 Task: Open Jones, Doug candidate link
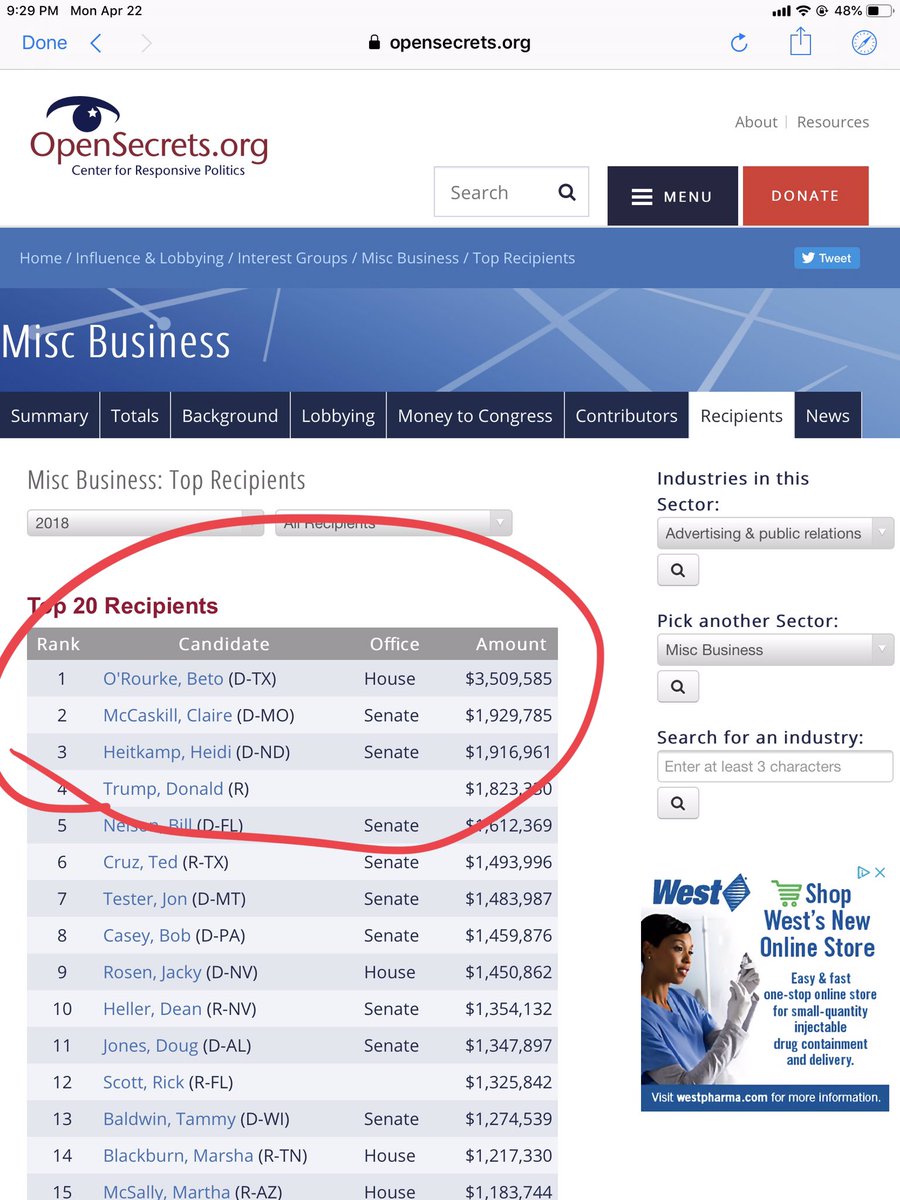pyautogui.click(x=150, y=1046)
